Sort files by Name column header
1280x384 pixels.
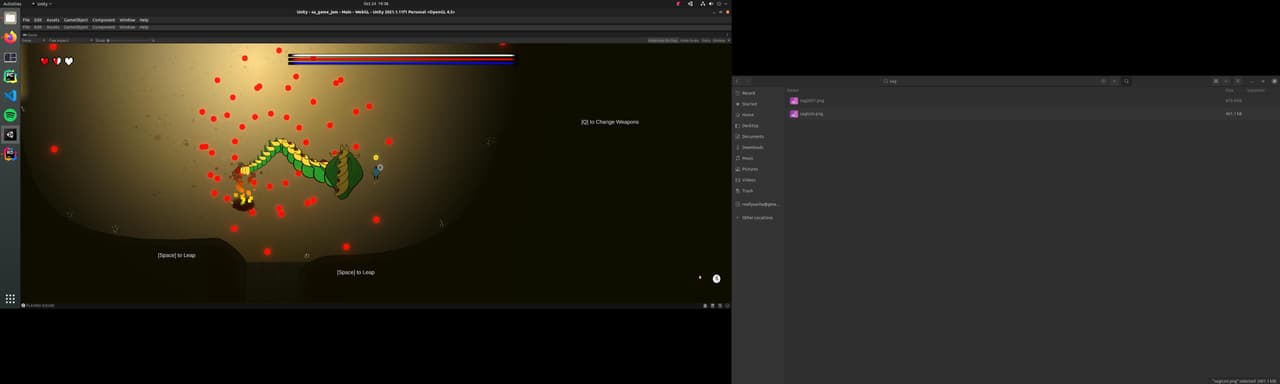[793, 90]
